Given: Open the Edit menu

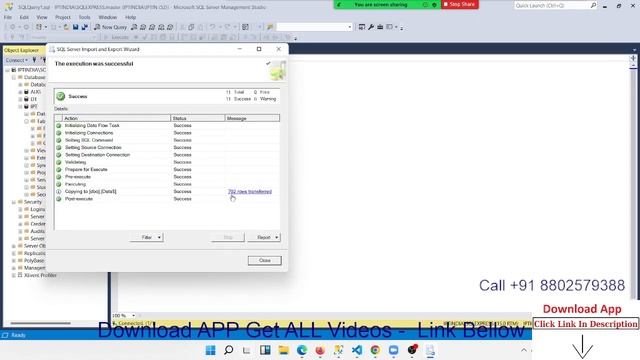Looking at the screenshot, I should click(24, 17).
